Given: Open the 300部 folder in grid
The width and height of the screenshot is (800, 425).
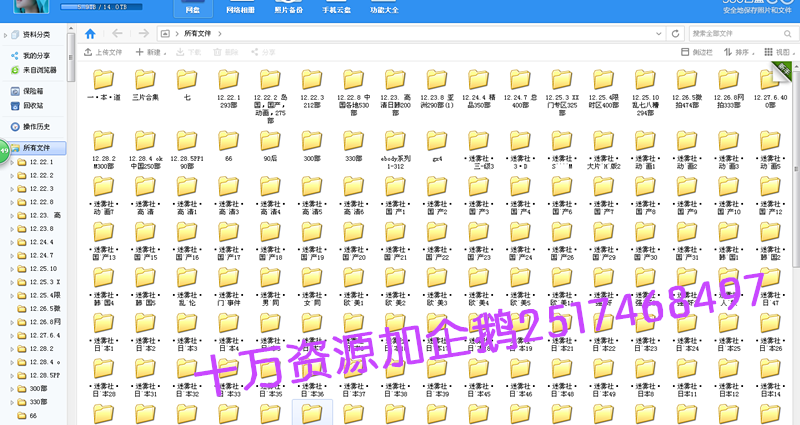Looking at the screenshot, I should pyautogui.click(x=312, y=146).
